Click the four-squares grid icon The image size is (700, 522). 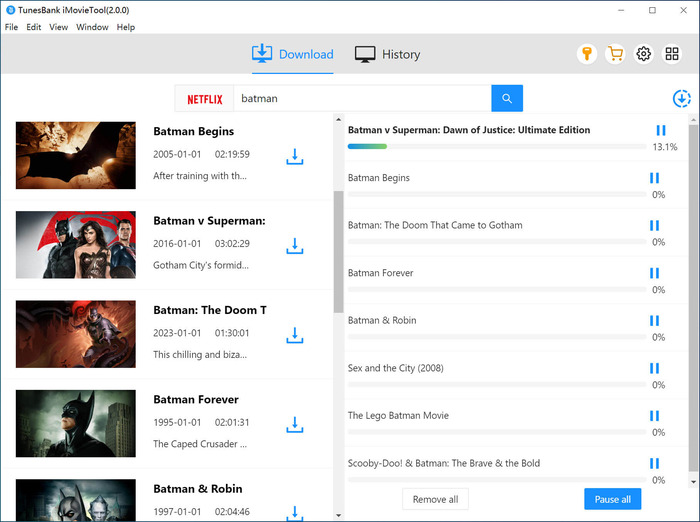(672, 54)
